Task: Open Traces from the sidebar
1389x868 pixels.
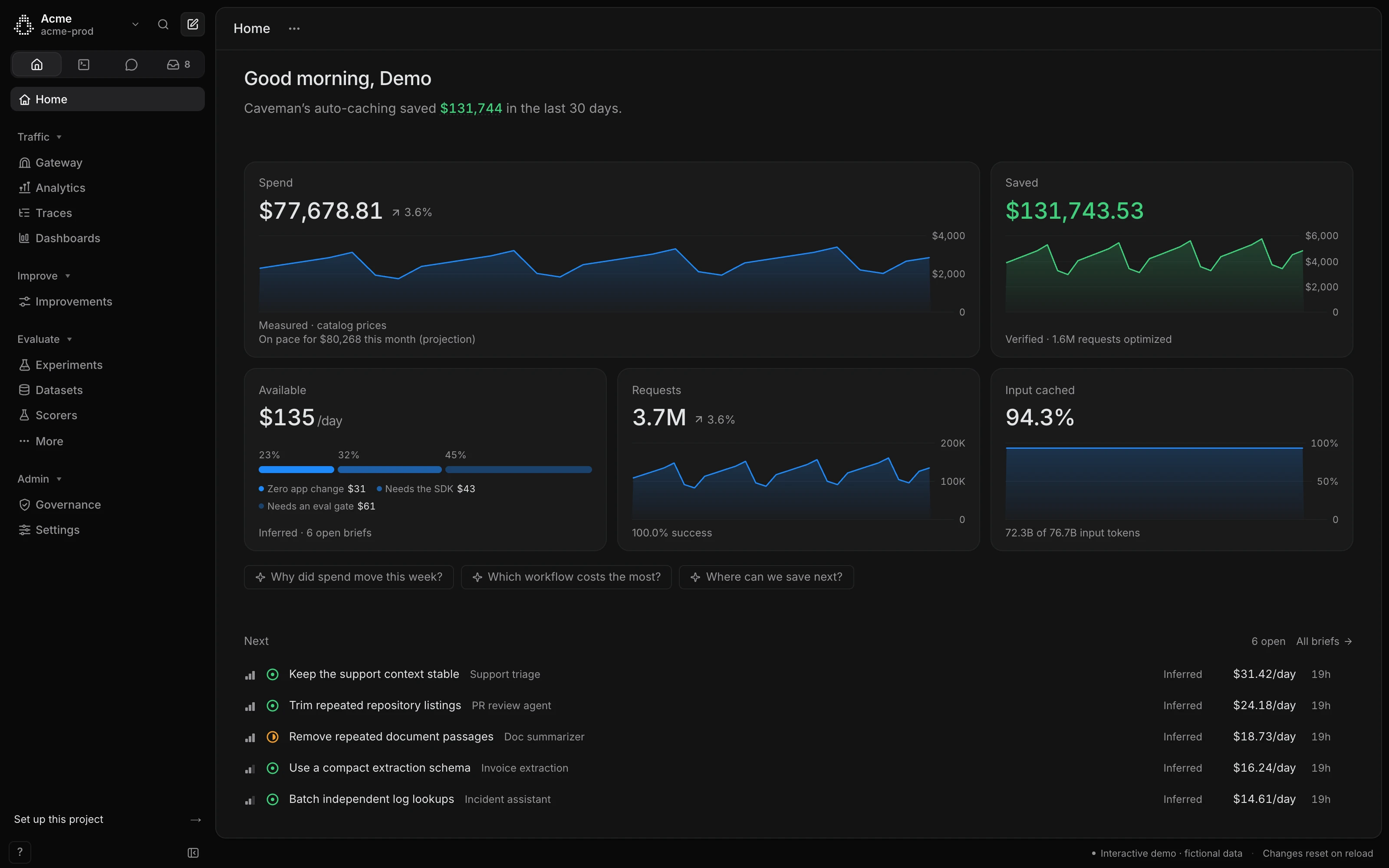Action: (107, 213)
